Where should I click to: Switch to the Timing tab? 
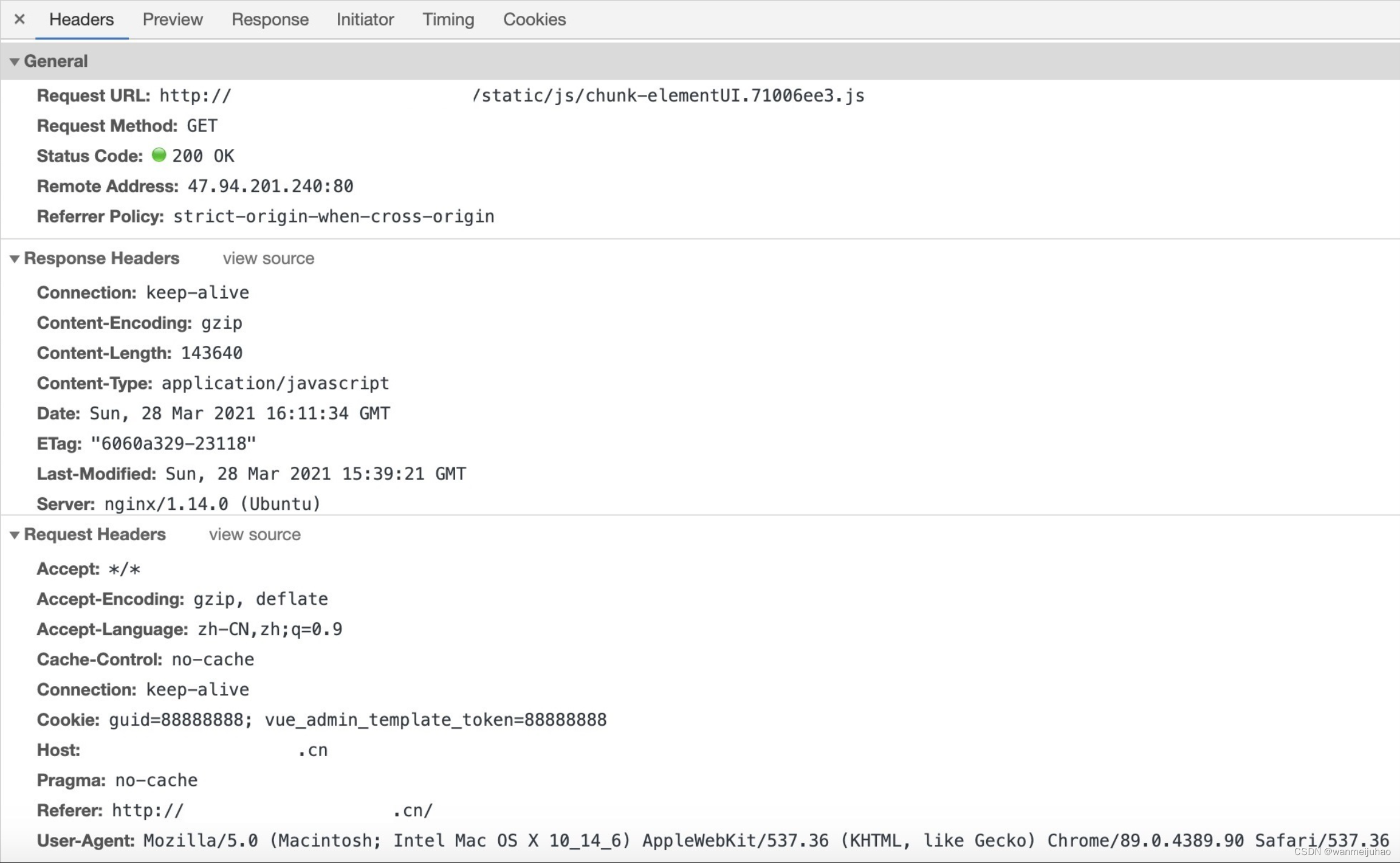click(448, 19)
